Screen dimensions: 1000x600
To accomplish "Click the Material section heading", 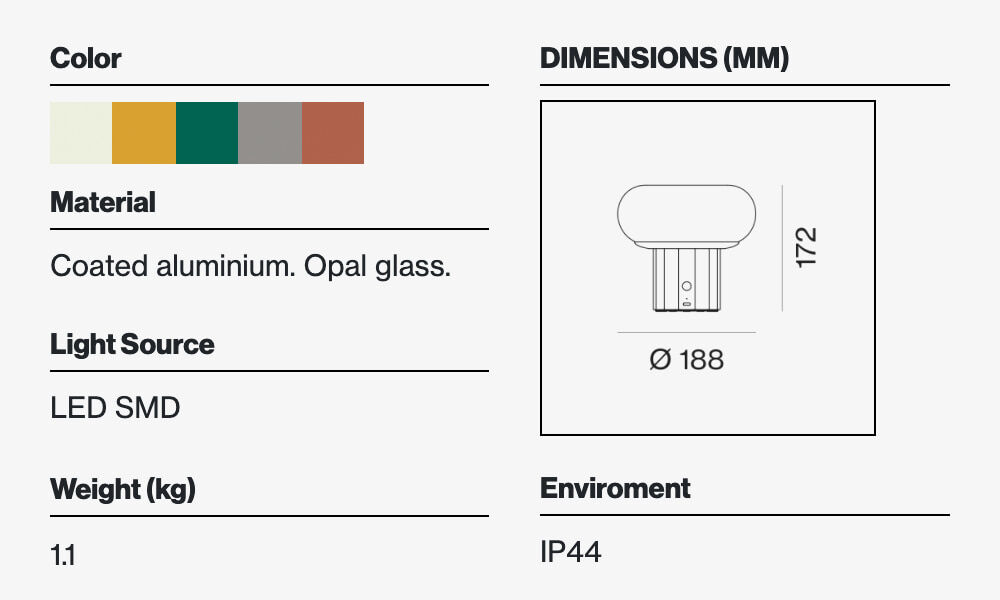I will click(x=103, y=203).
